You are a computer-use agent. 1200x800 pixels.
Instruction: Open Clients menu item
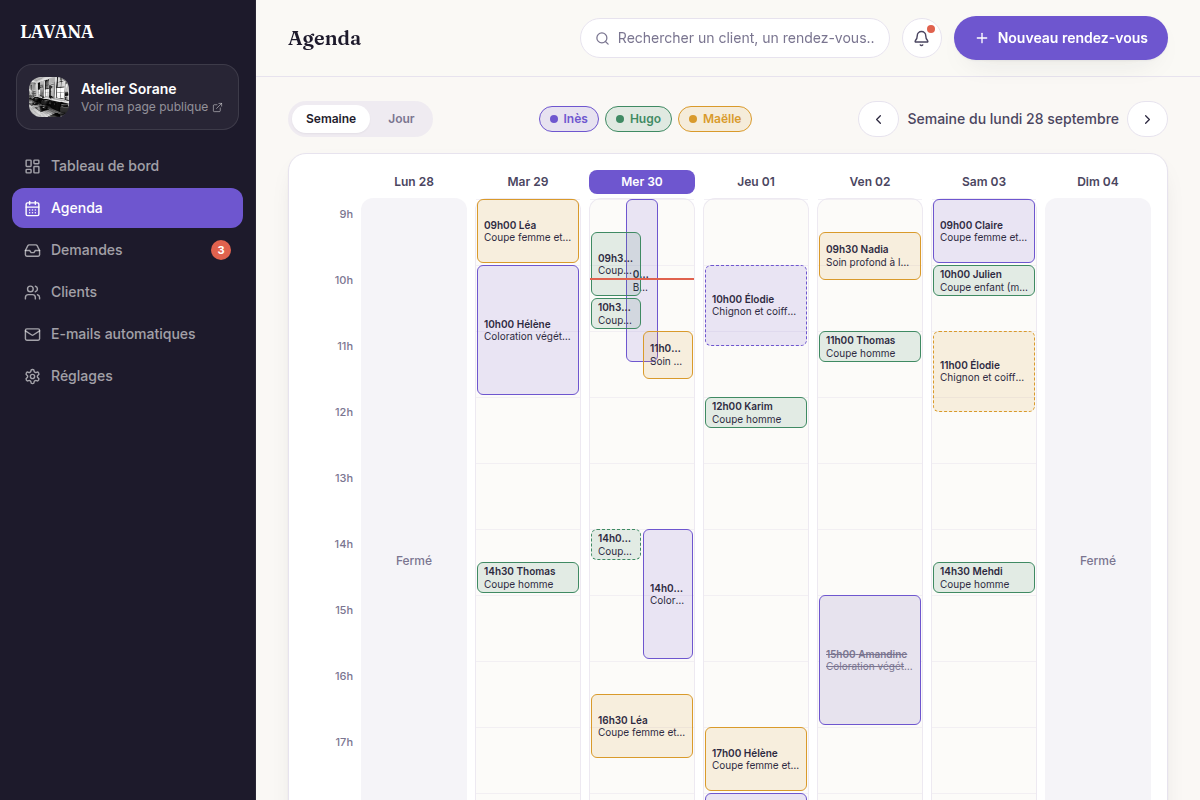[x=127, y=292]
